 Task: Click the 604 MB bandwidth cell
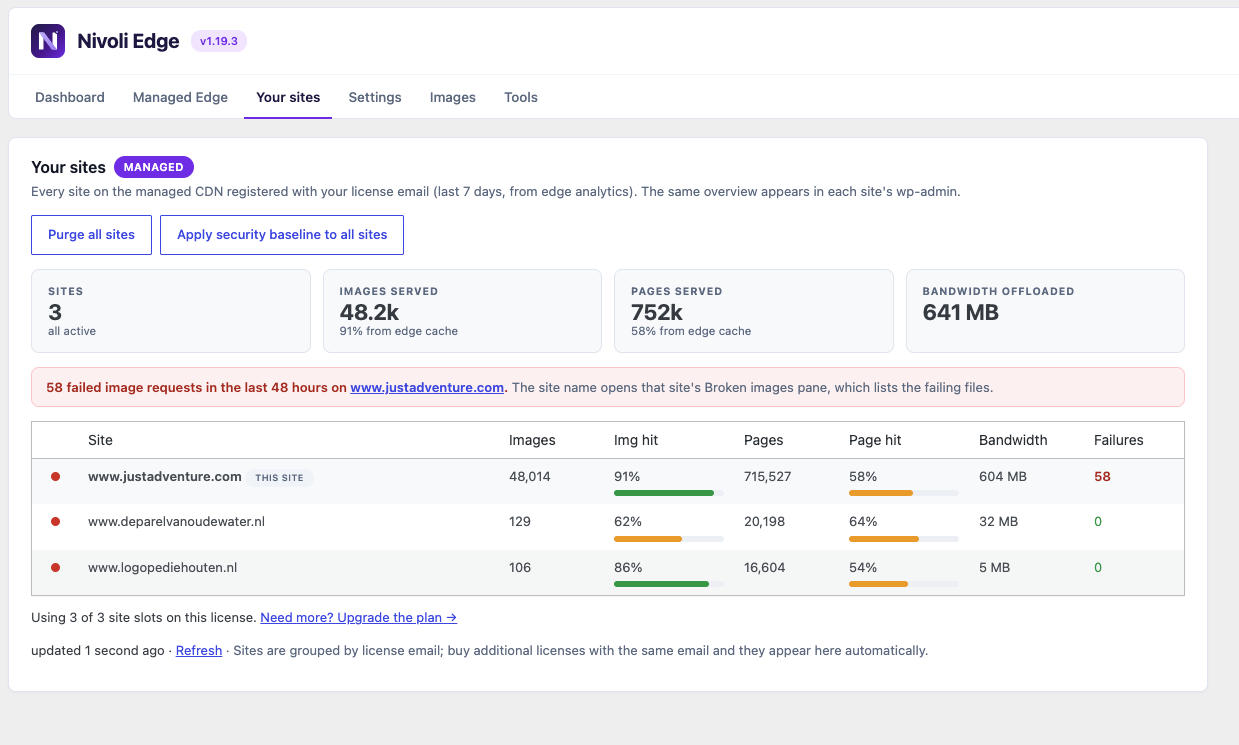(1003, 477)
